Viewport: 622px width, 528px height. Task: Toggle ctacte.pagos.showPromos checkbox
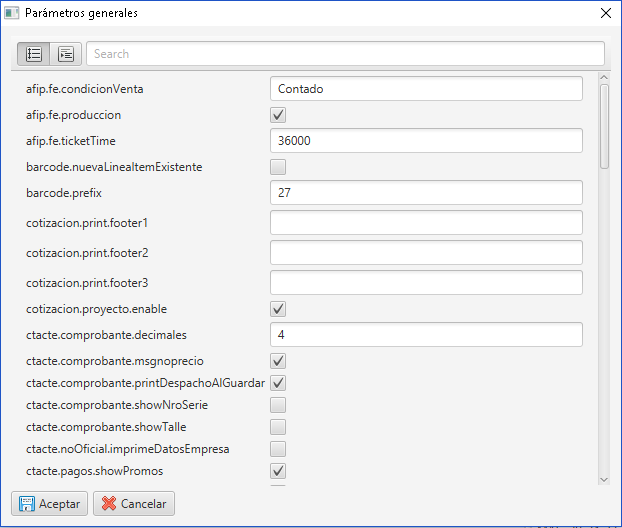pyautogui.click(x=278, y=471)
